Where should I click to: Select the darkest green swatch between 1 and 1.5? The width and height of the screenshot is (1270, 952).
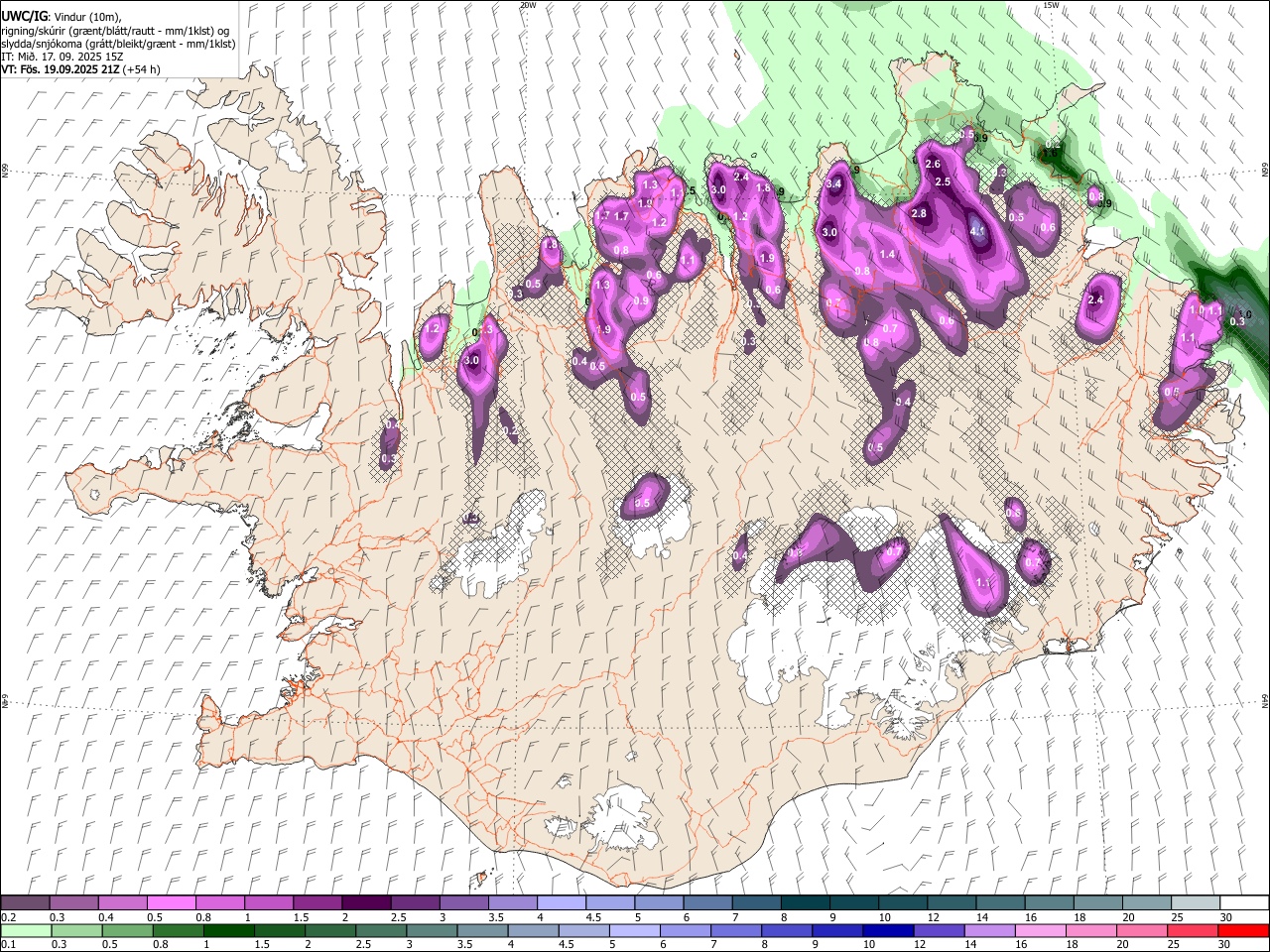229,930
